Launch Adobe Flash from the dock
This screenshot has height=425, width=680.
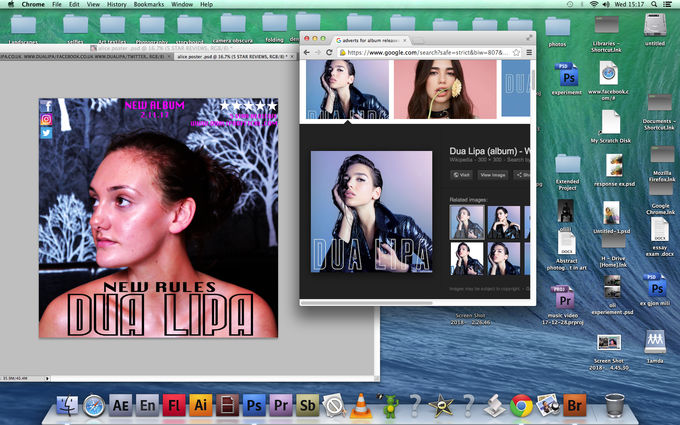coord(174,405)
